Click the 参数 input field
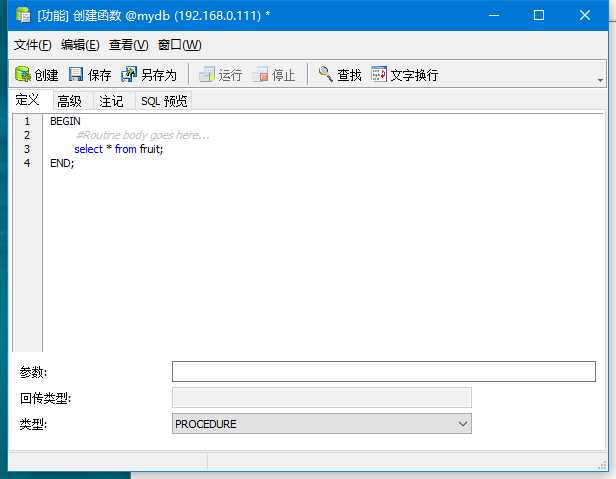The width and height of the screenshot is (616, 479). click(x=384, y=371)
